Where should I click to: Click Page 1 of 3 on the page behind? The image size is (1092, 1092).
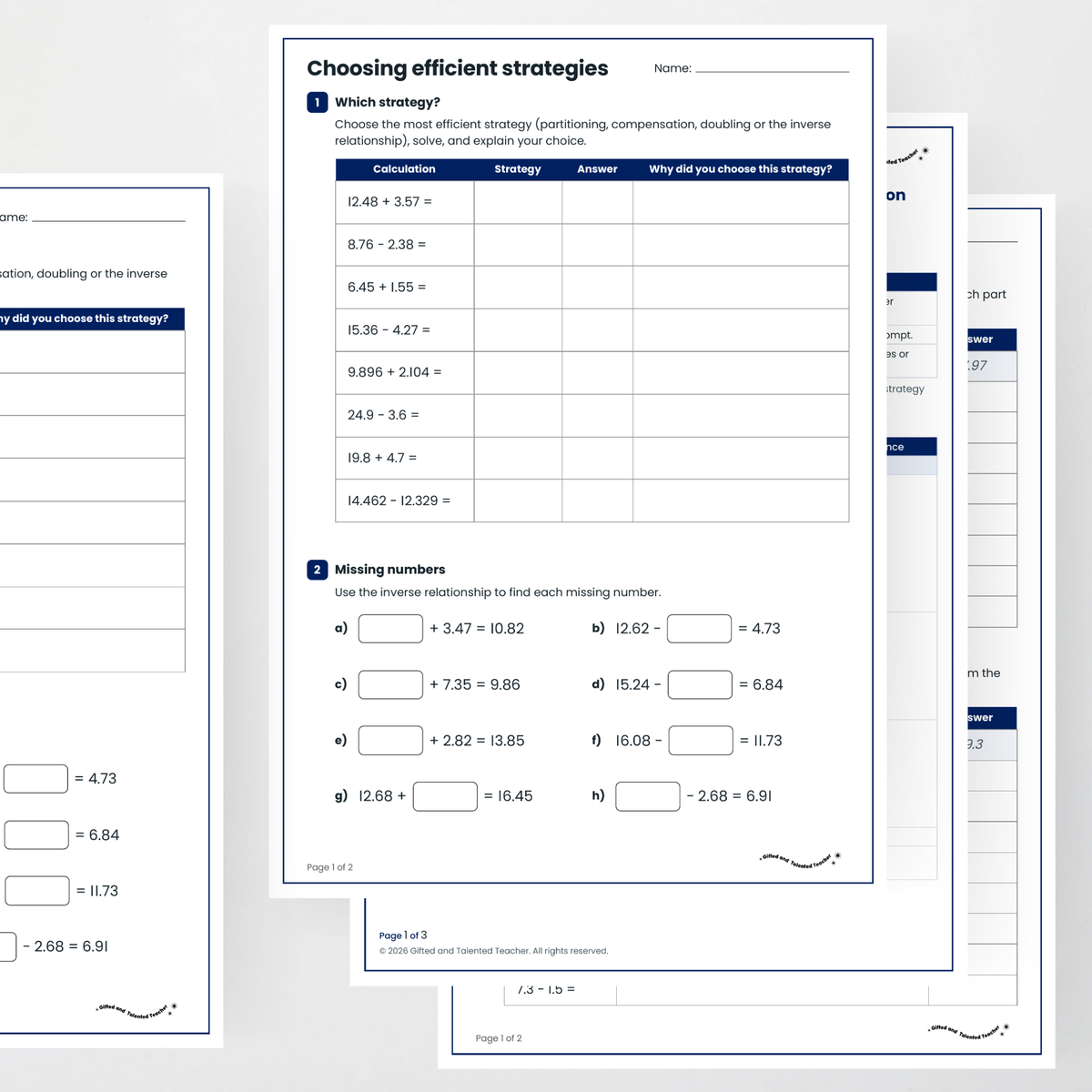click(x=403, y=935)
